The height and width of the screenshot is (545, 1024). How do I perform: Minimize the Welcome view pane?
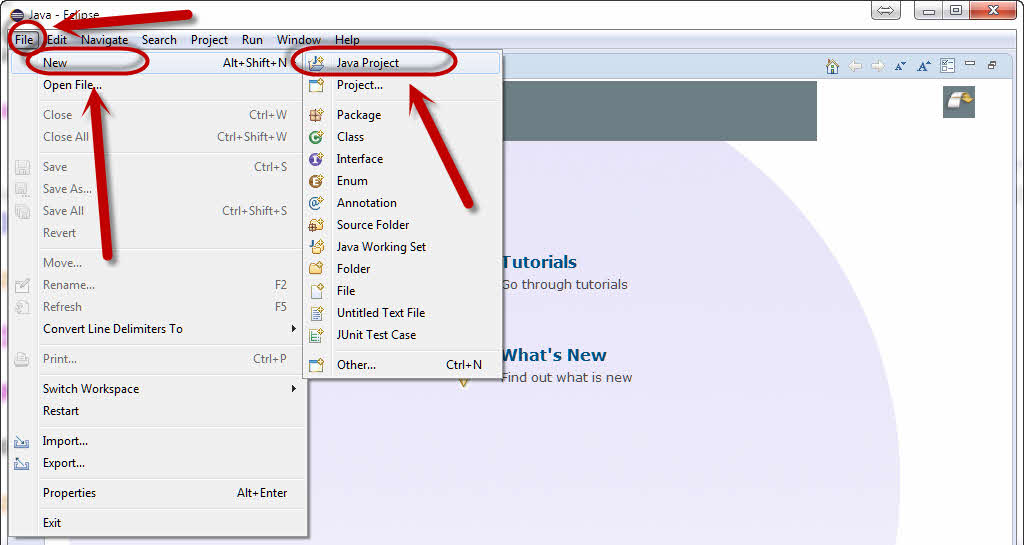point(970,63)
